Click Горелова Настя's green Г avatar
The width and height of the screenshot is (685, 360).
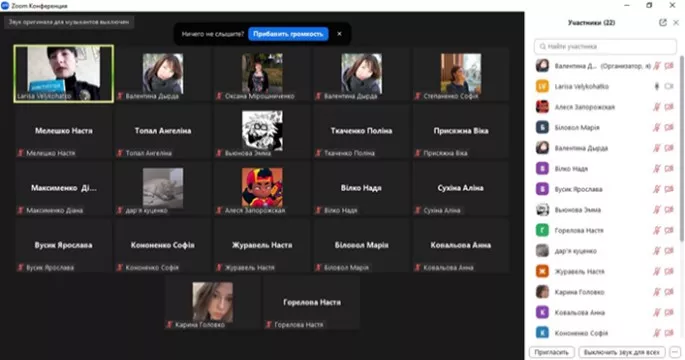click(542, 230)
